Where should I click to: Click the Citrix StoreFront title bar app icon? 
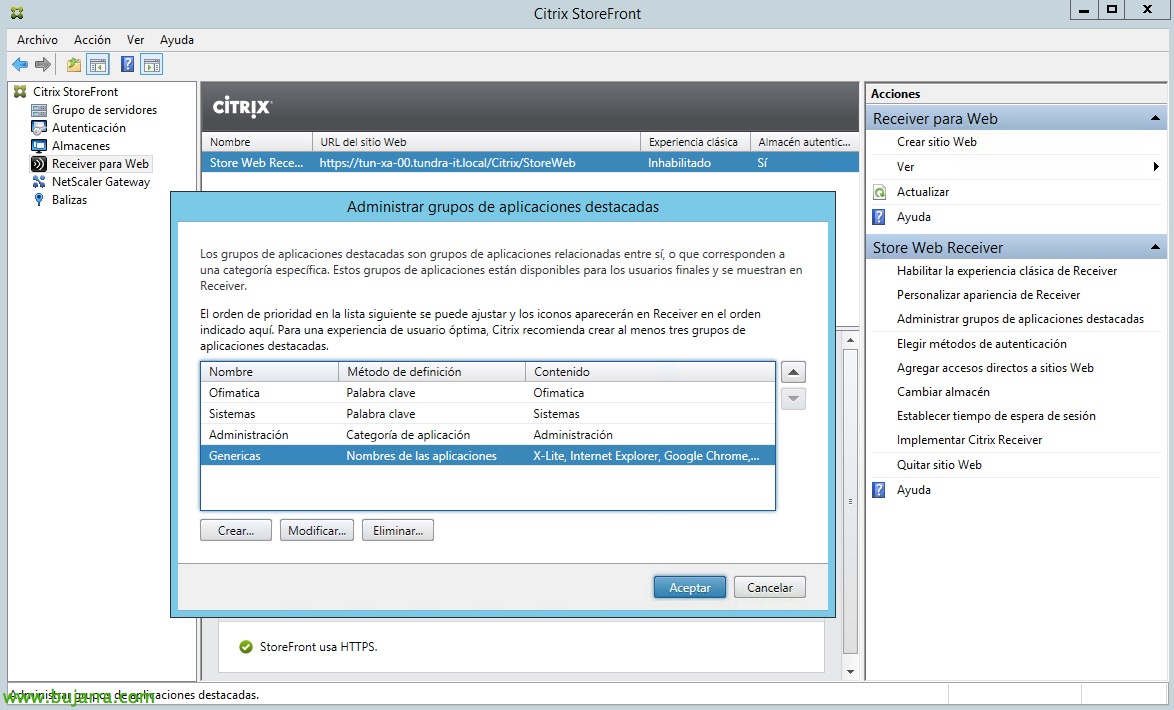[17, 13]
